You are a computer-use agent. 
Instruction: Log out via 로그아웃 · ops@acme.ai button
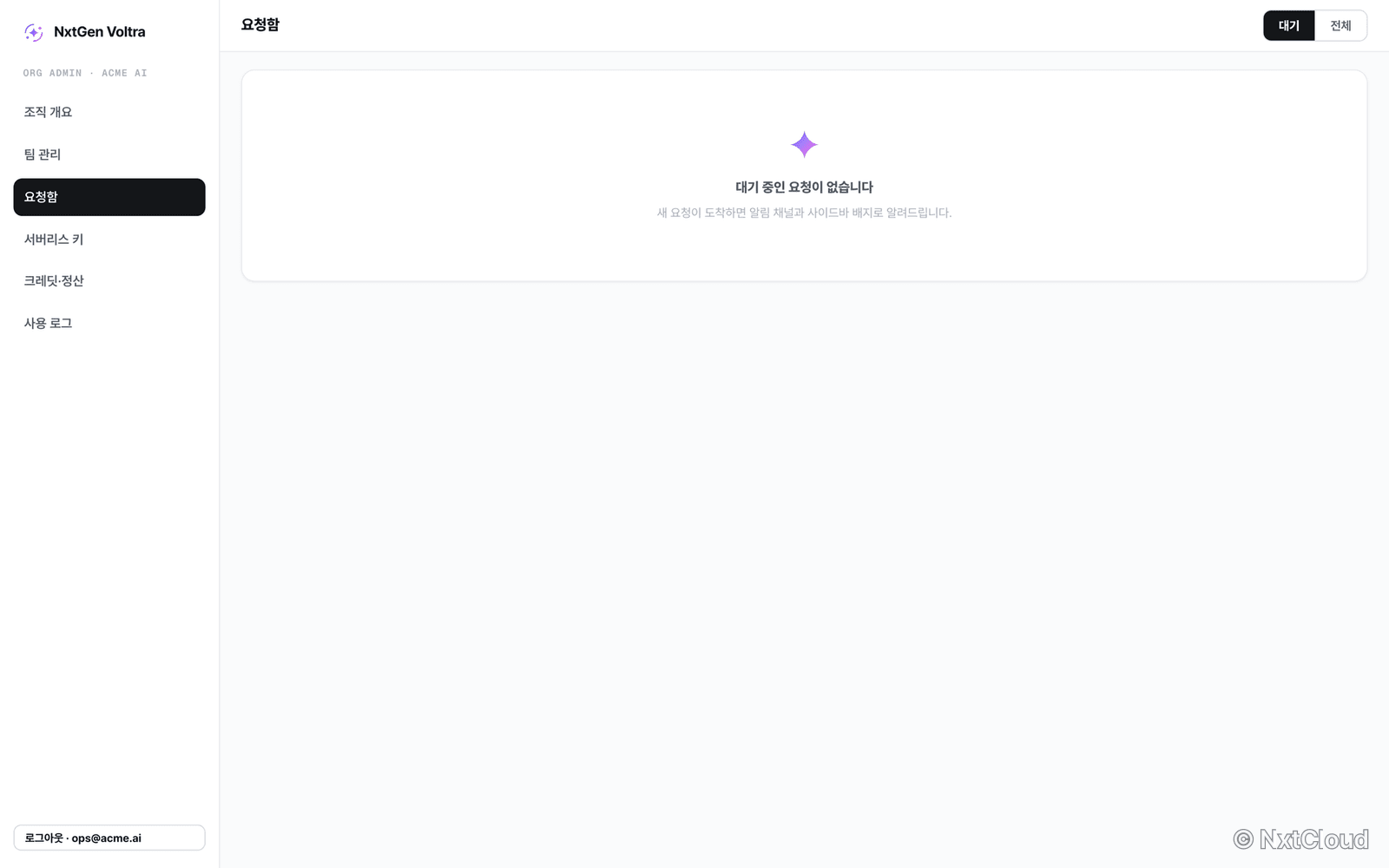(x=109, y=838)
